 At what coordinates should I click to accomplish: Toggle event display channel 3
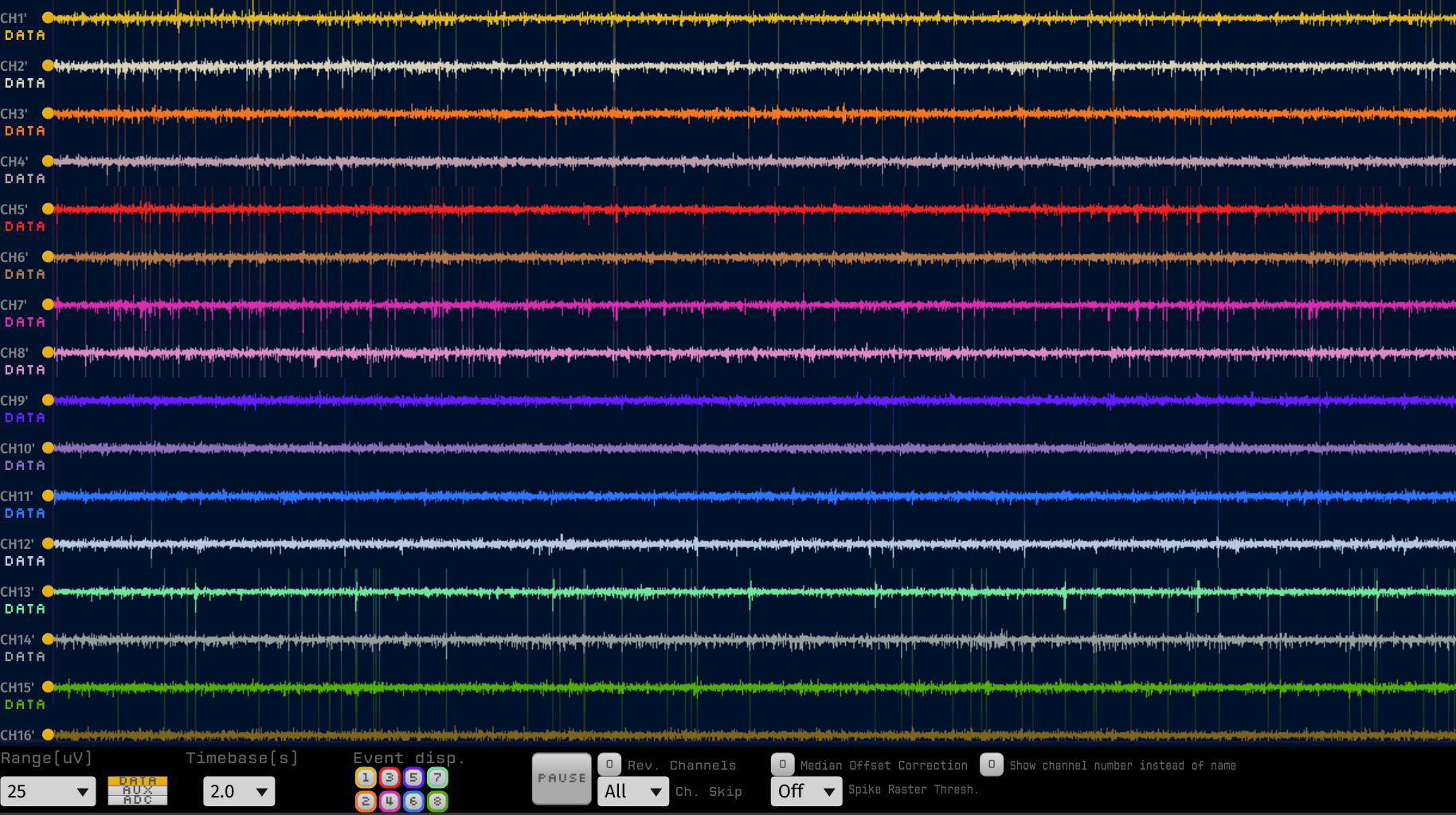click(389, 778)
